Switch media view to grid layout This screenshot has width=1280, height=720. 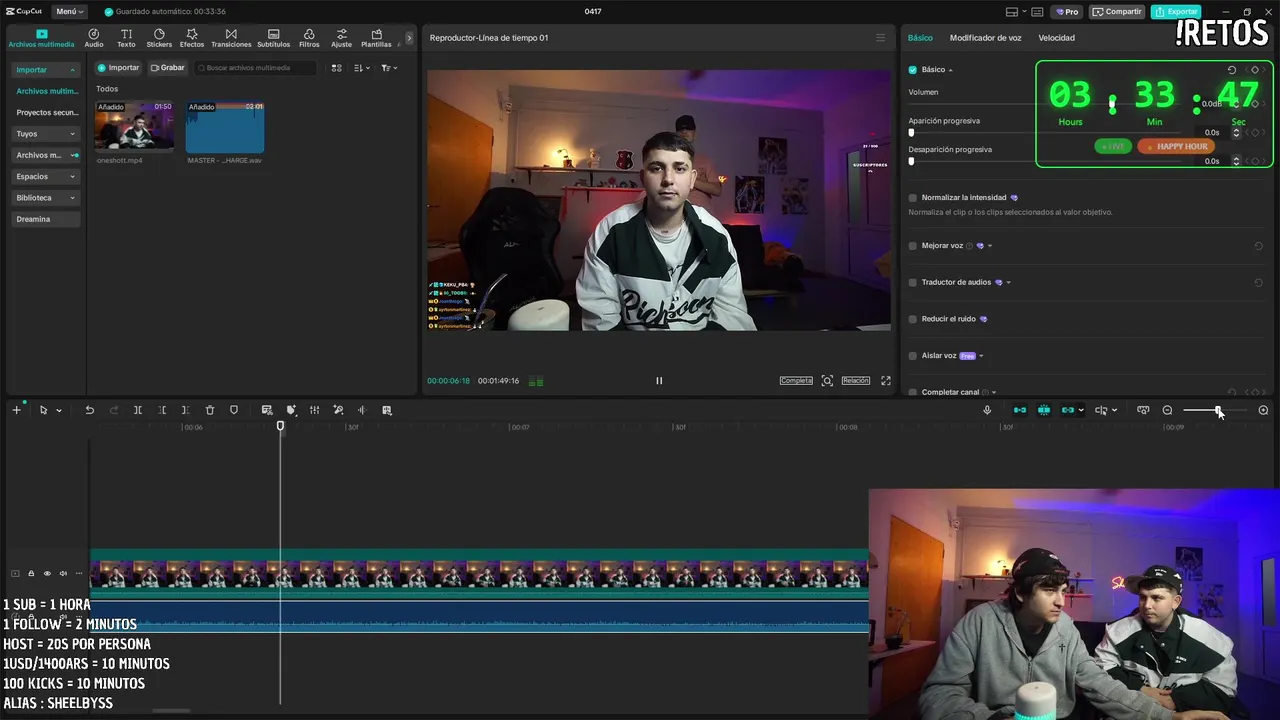(x=336, y=68)
